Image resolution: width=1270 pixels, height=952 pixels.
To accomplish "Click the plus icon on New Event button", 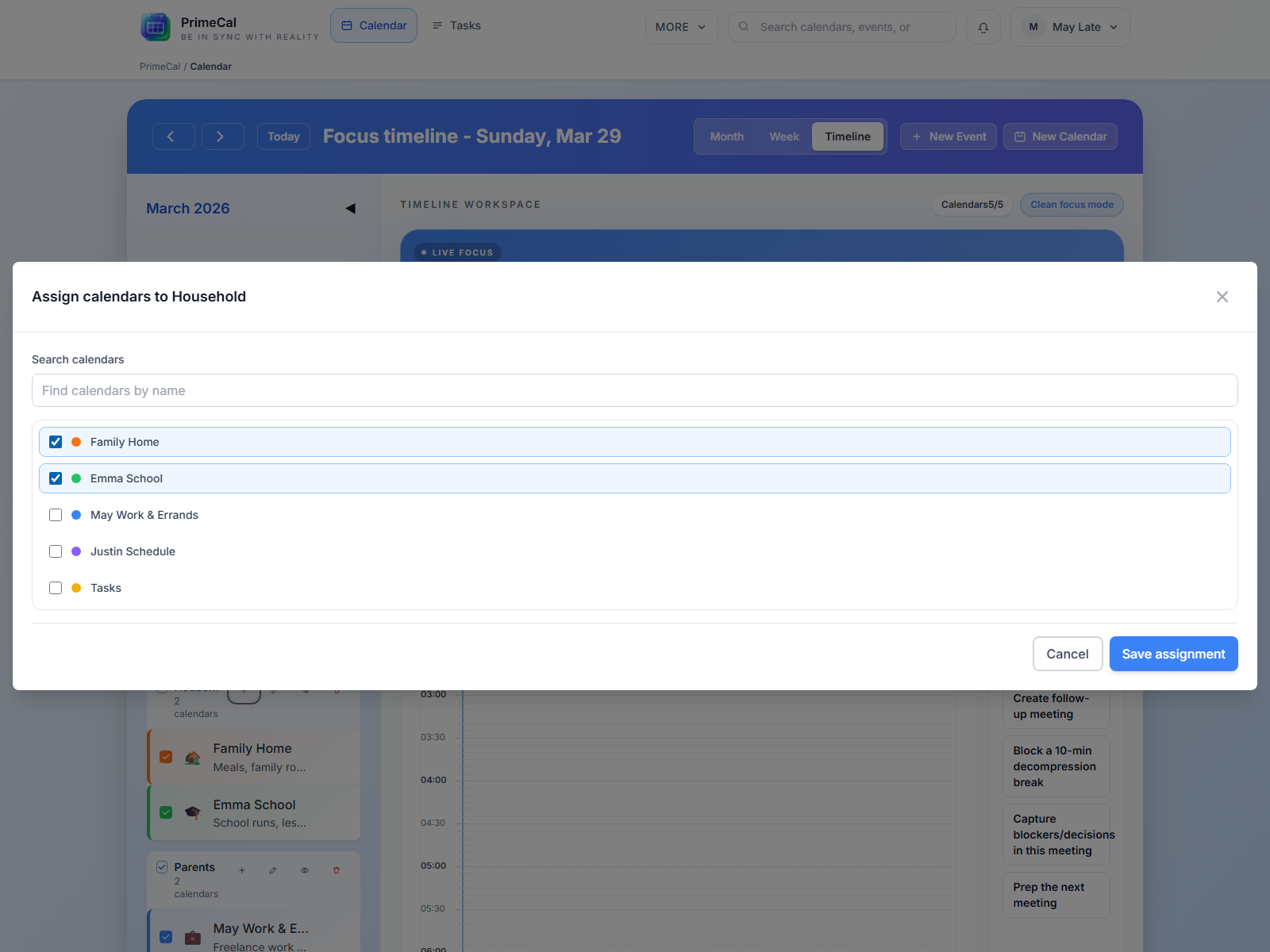I will [918, 136].
